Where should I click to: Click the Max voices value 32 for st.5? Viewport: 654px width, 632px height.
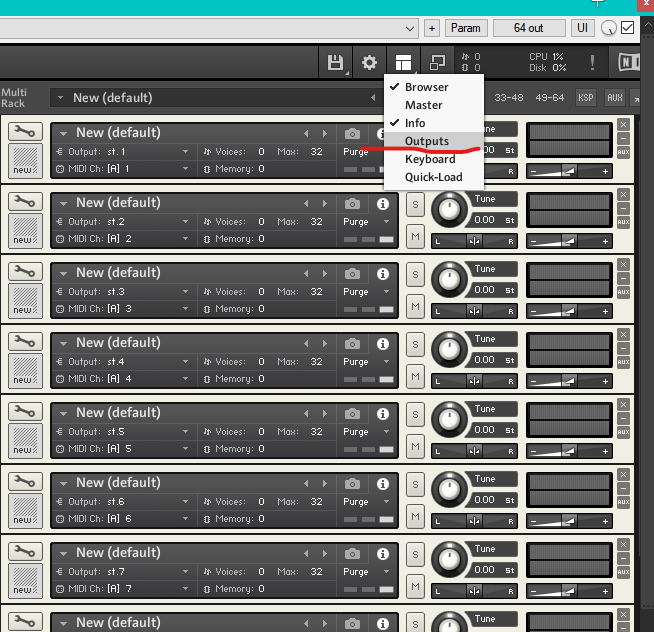(x=316, y=431)
